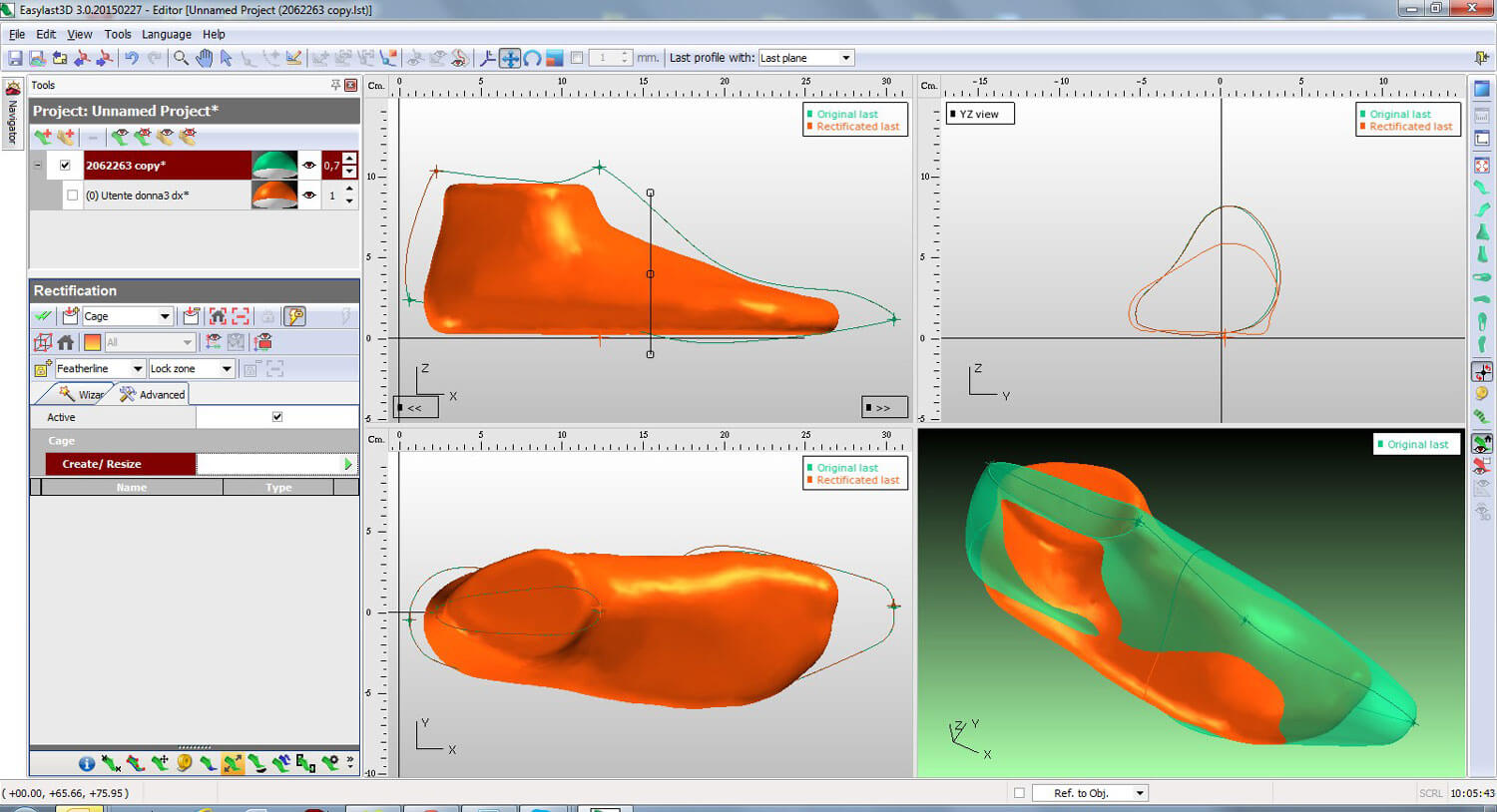Toggle visibility eye for 2062263 copy

coord(309,166)
